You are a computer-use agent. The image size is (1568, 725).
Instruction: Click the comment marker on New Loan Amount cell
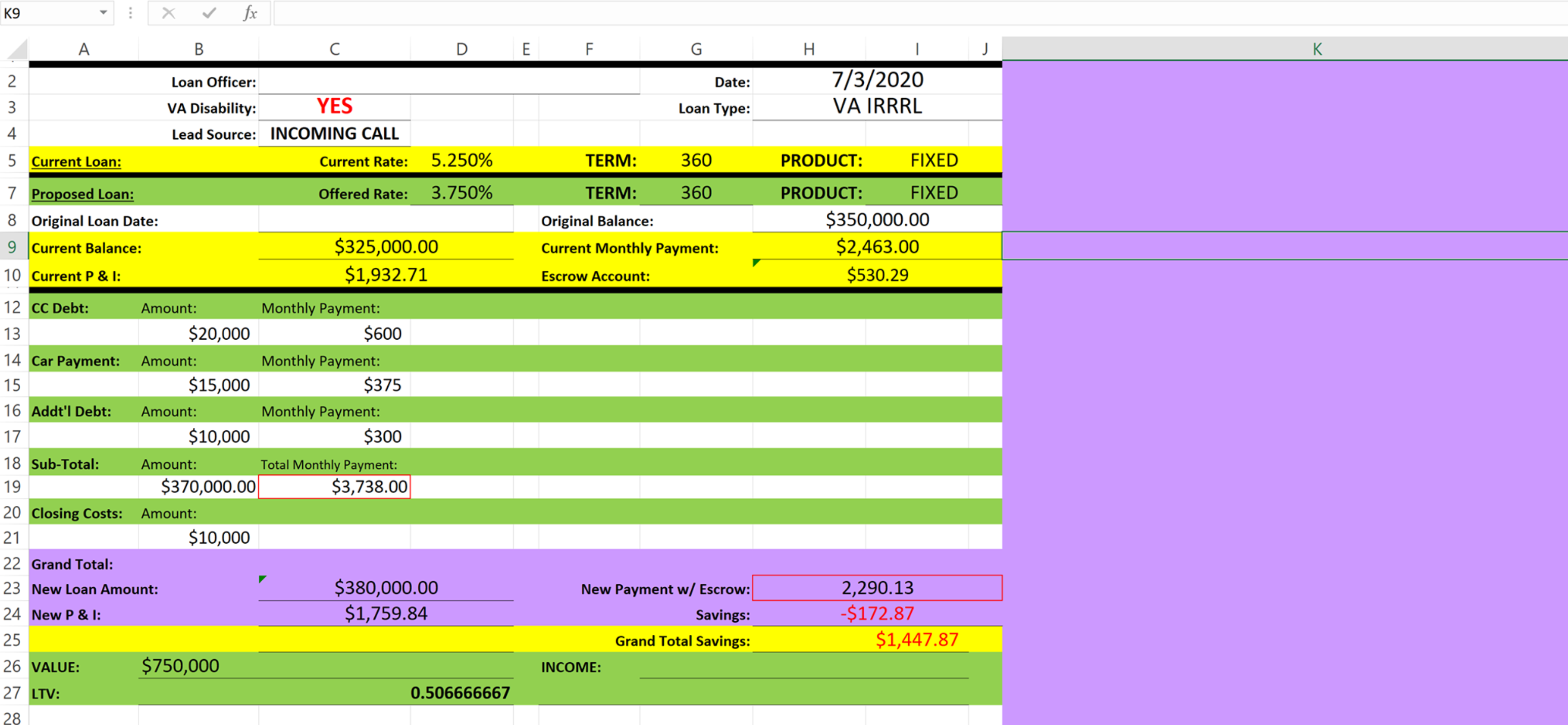coord(262,580)
